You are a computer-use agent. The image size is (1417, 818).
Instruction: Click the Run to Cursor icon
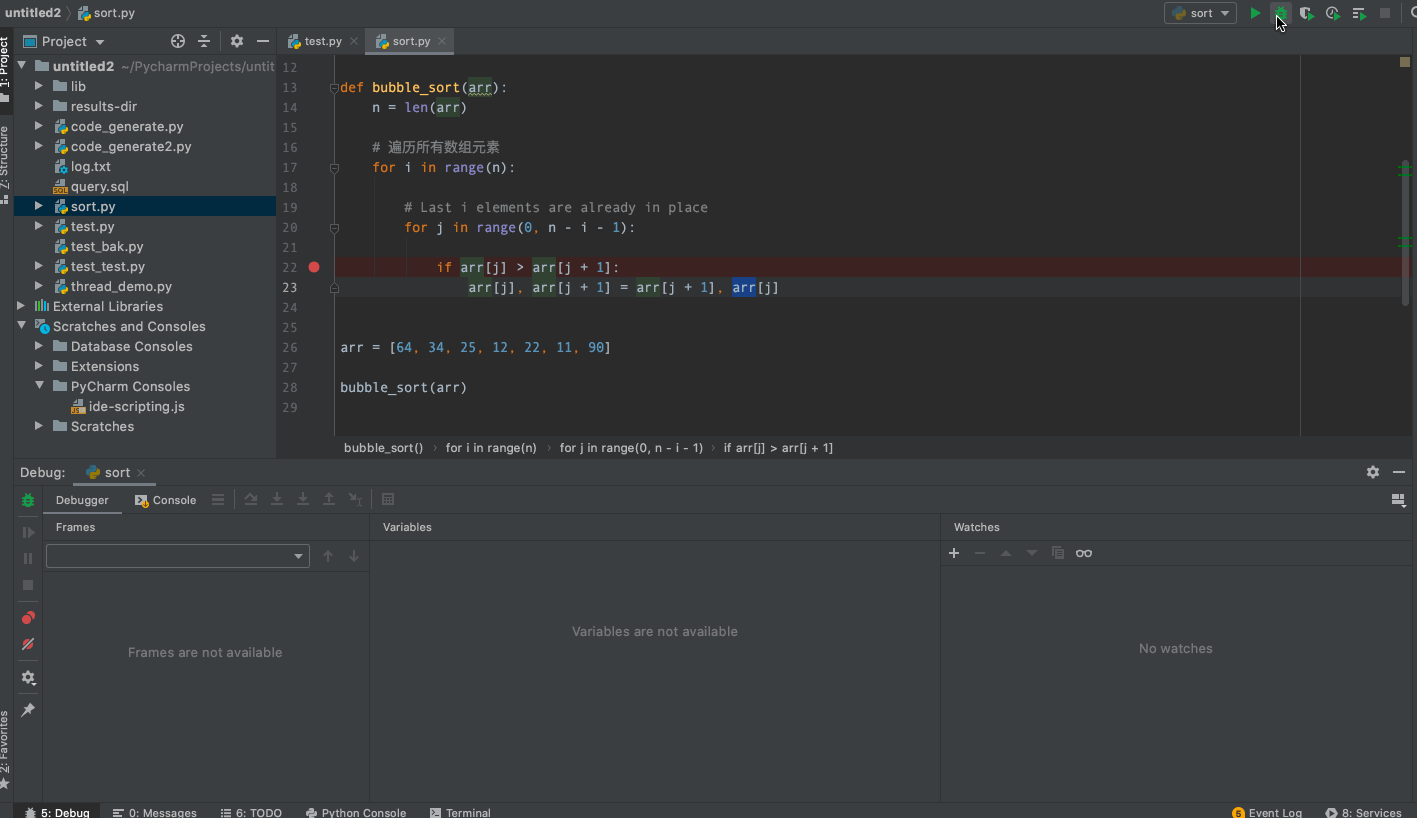click(x=355, y=499)
